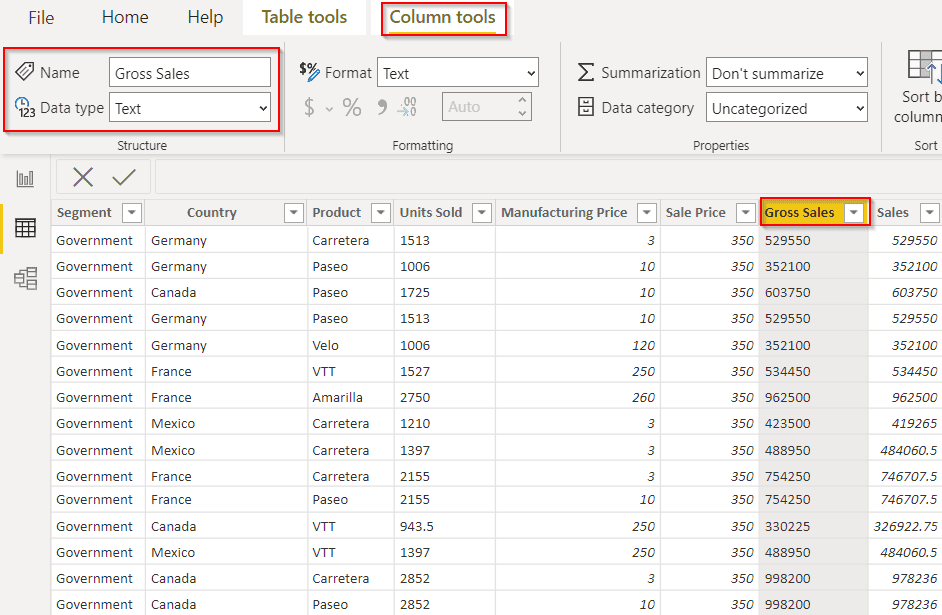This screenshot has height=615, width=942.
Task: Open currency symbol dropdown arrow
Action: coord(329,109)
